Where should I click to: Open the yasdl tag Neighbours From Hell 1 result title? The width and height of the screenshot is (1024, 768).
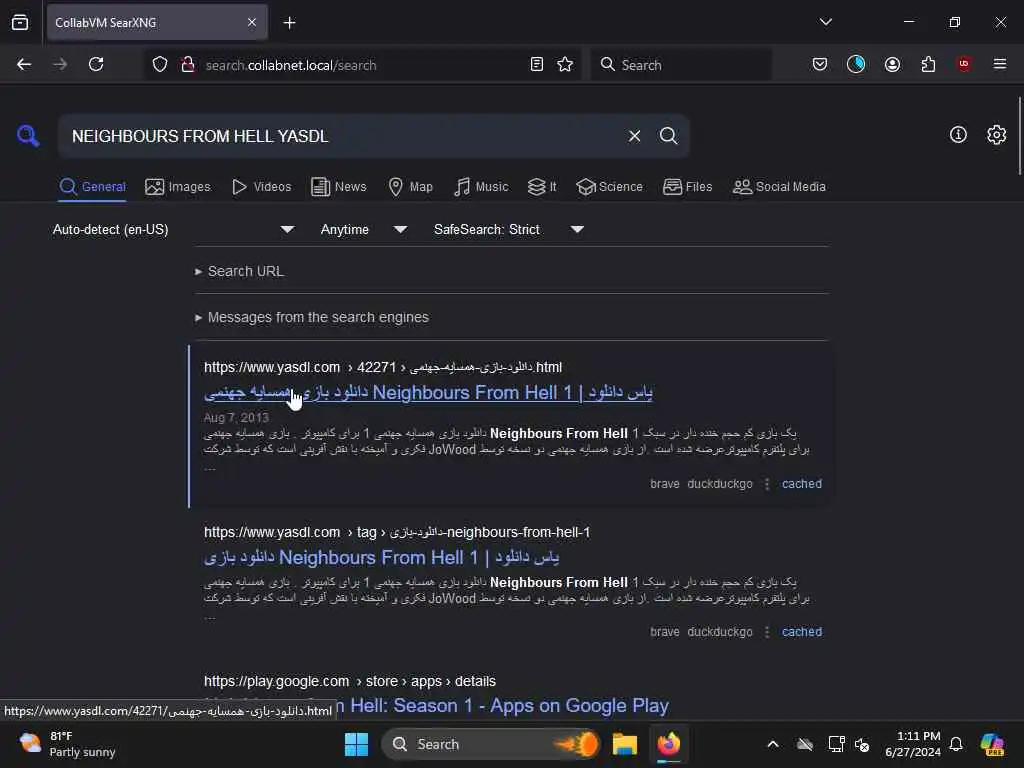click(x=381, y=558)
